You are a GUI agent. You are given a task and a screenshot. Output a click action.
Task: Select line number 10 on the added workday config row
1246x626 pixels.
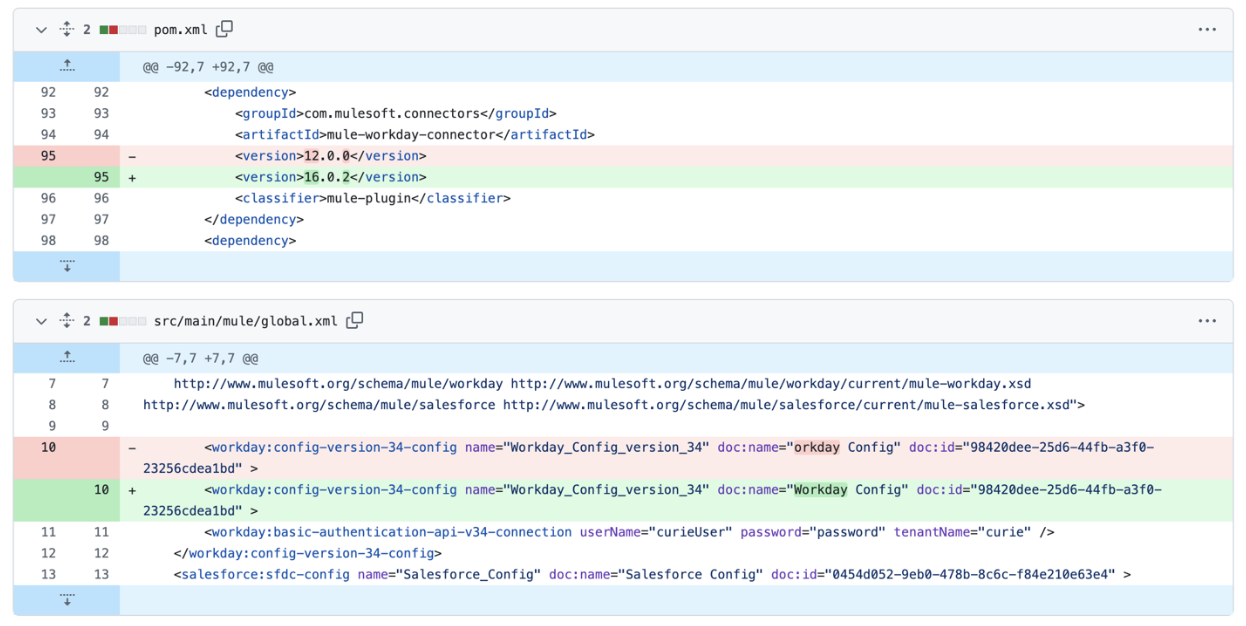101,489
